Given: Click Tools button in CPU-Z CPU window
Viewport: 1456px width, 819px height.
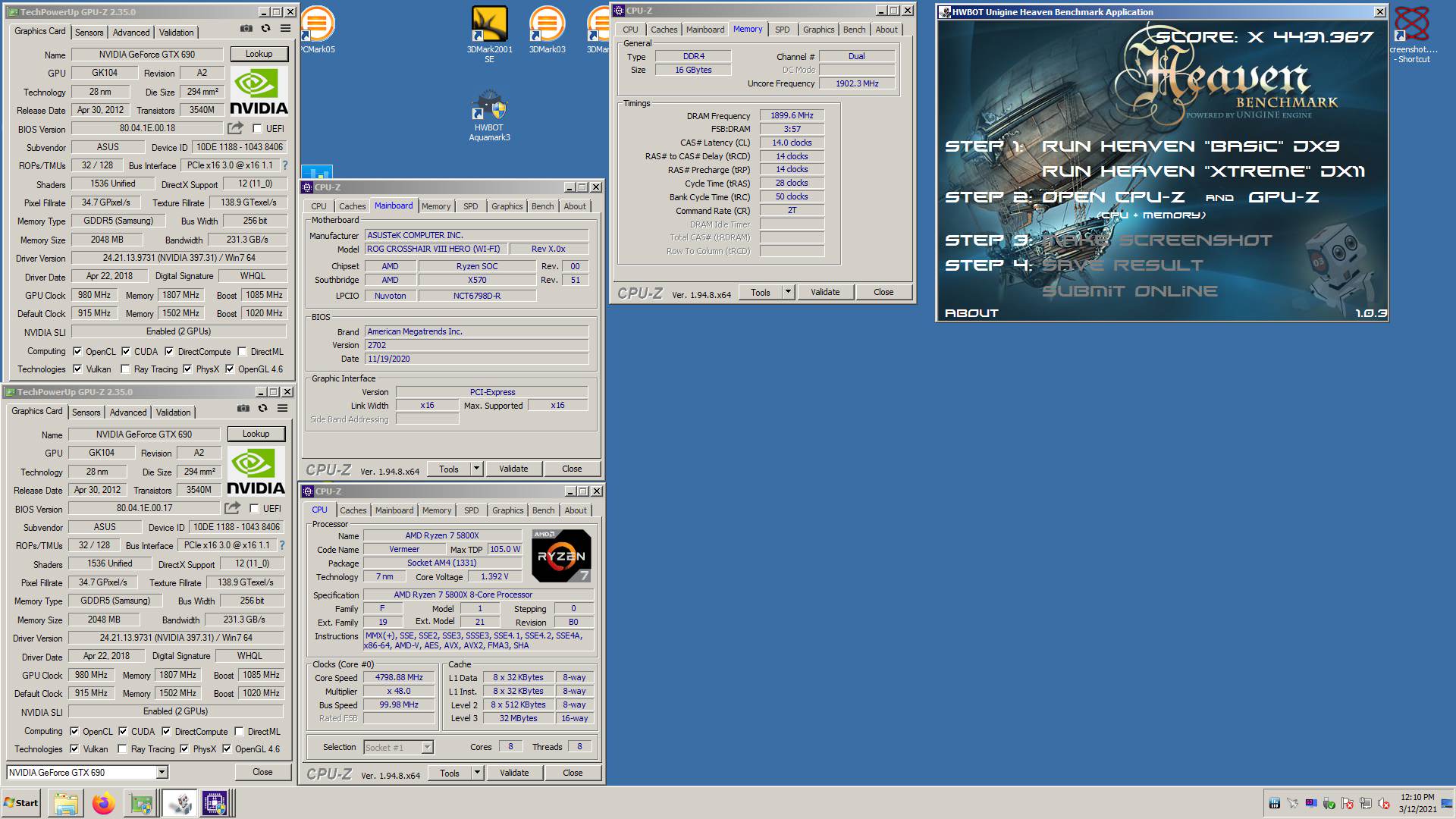Looking at the screenshot, I should coord(450,773).
